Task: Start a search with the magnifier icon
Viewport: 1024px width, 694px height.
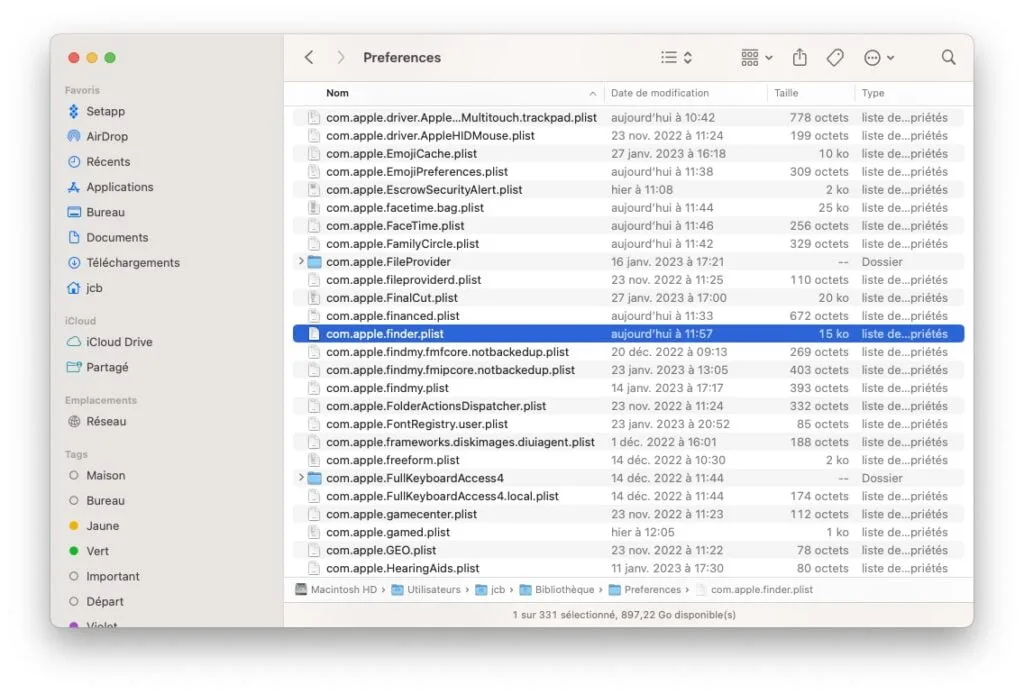Action: [x=947, y=57]
